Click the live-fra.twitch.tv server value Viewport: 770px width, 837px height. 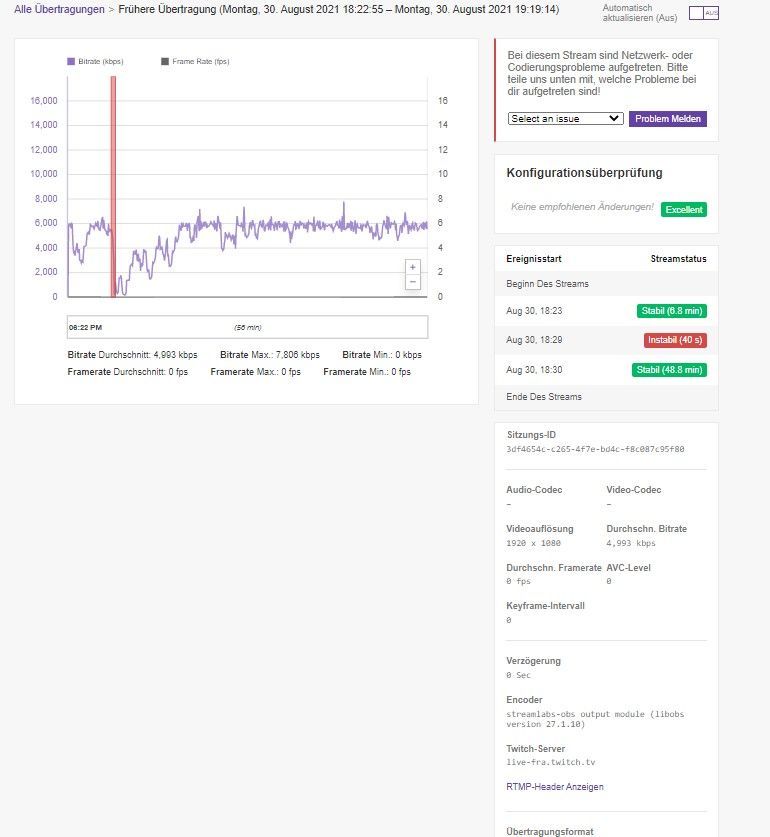coord(551,762)
